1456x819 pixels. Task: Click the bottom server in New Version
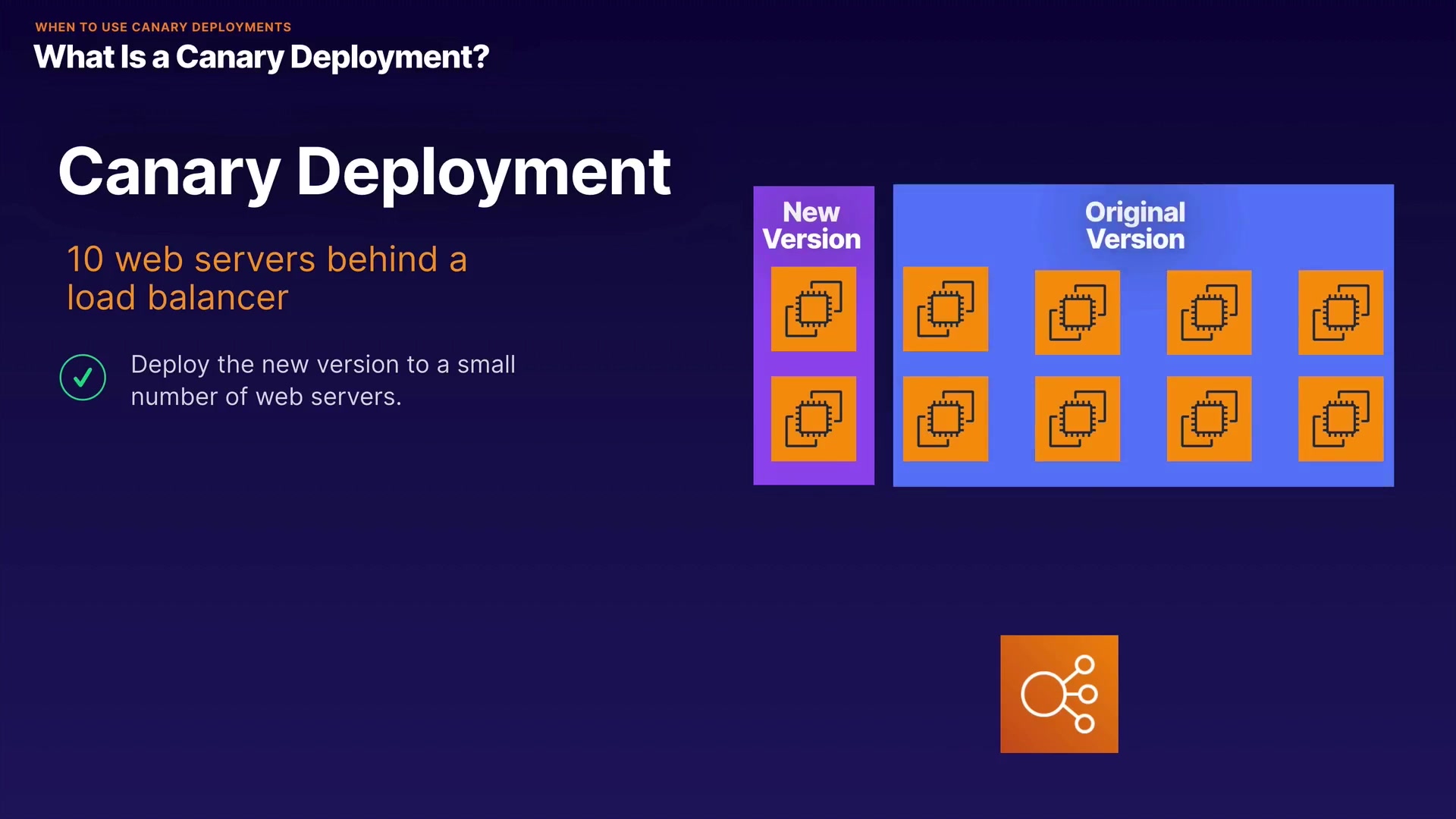813,419
